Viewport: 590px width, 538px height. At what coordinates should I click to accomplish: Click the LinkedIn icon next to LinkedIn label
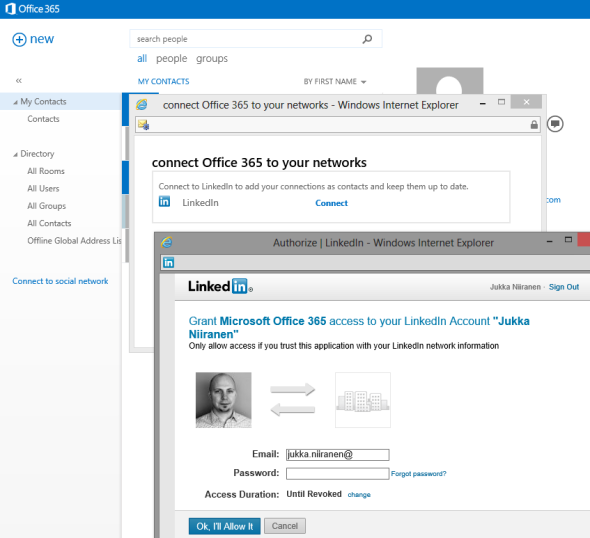(164, 202)
